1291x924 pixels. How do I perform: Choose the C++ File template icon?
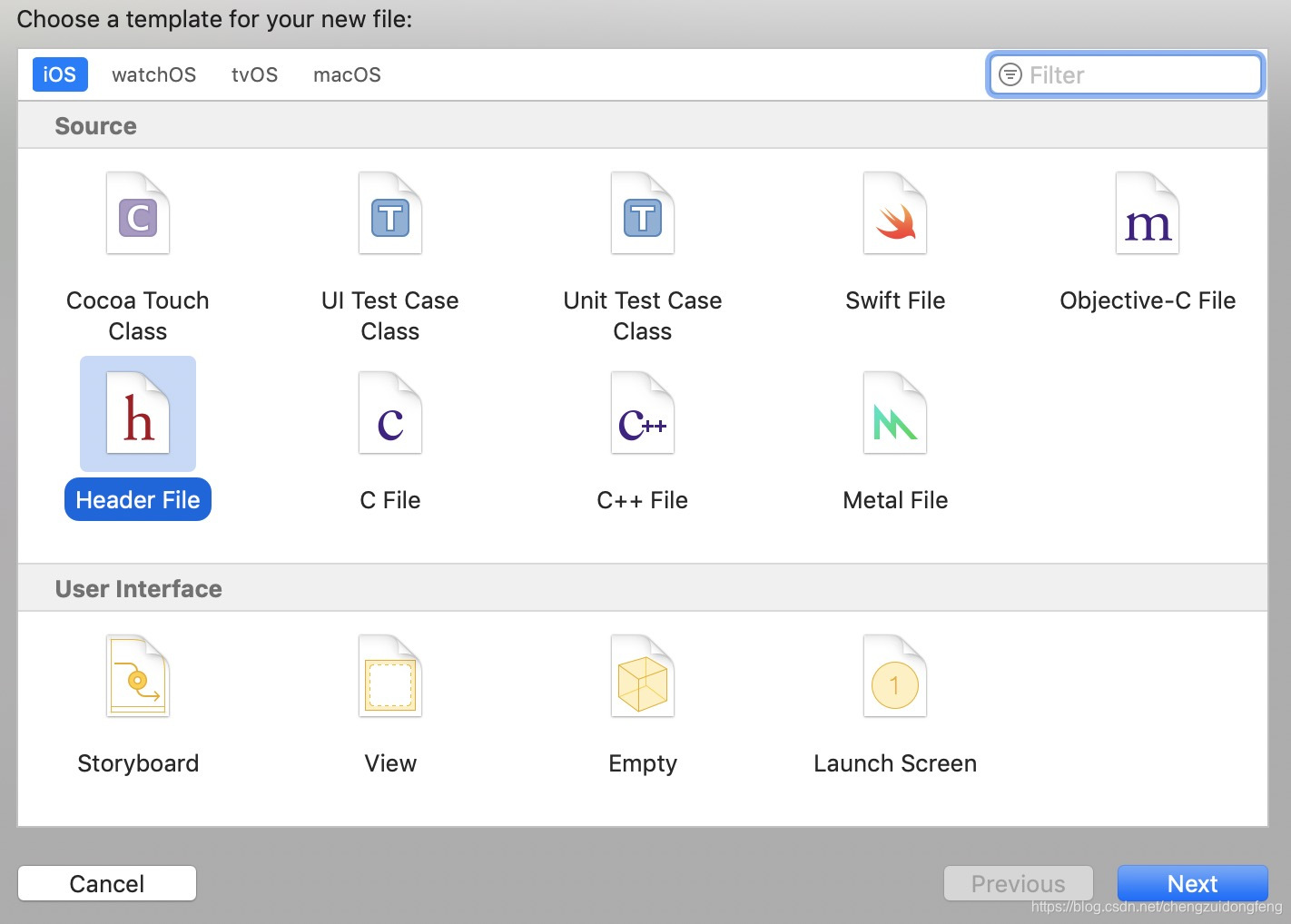[643, 413]
